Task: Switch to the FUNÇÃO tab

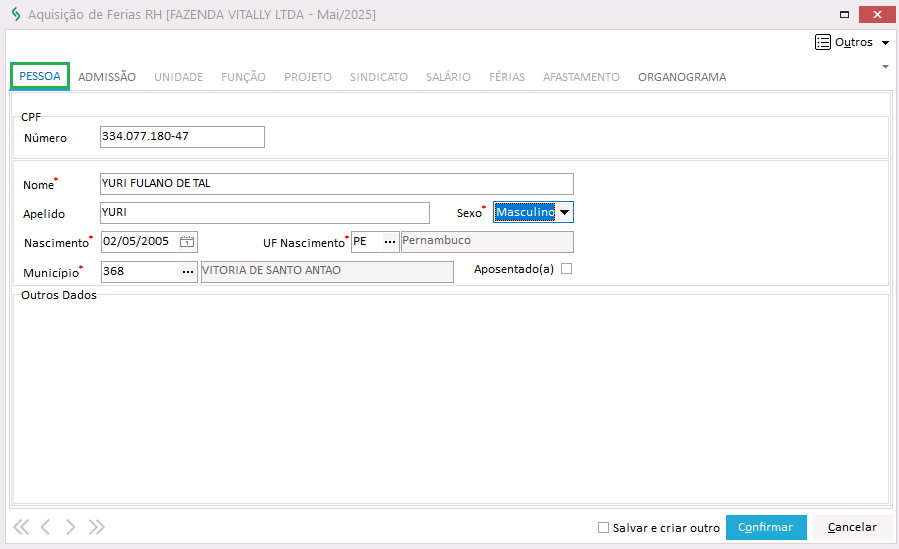Action: coord(243,77)
